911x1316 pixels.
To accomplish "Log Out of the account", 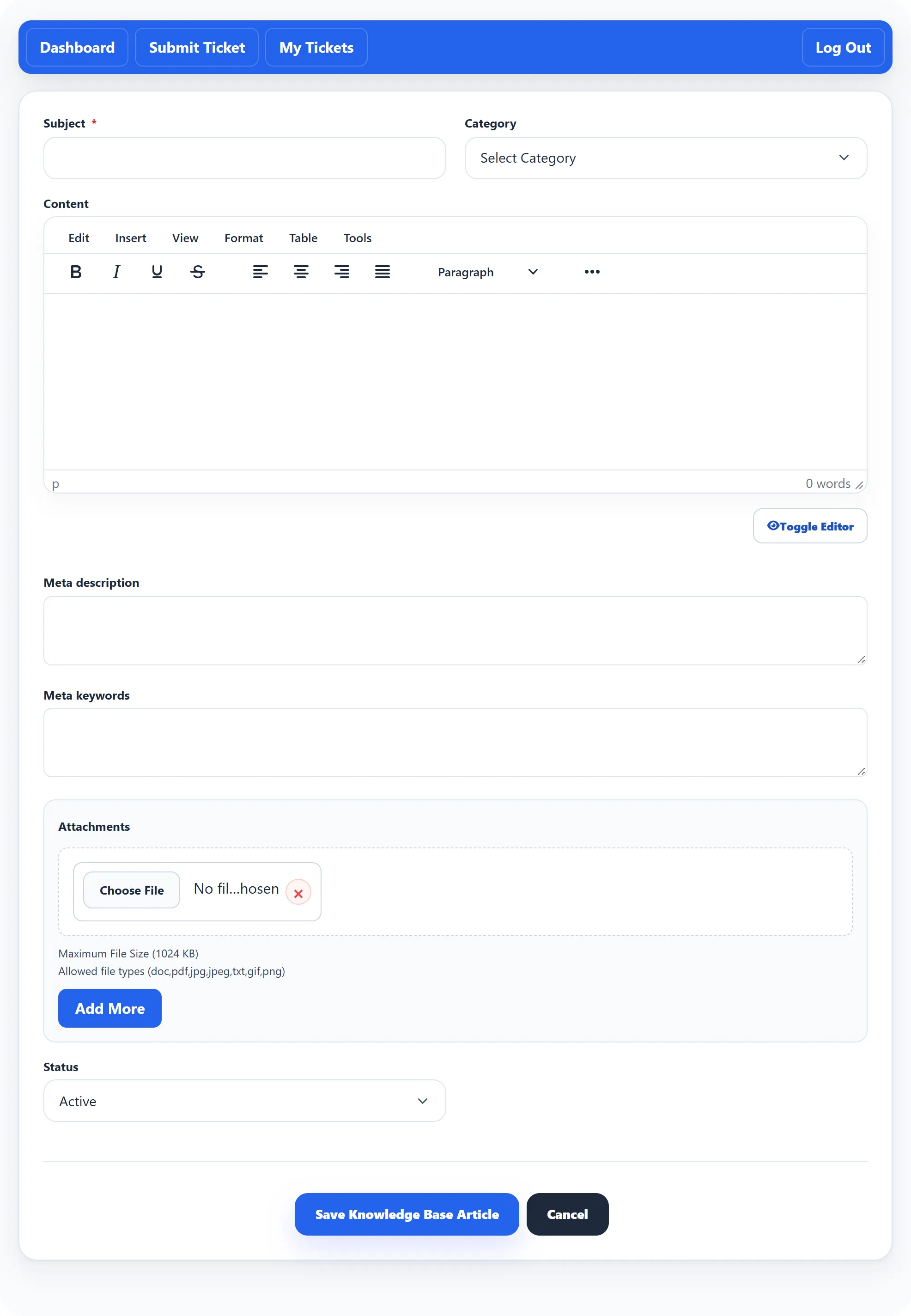I will [843, 48].
